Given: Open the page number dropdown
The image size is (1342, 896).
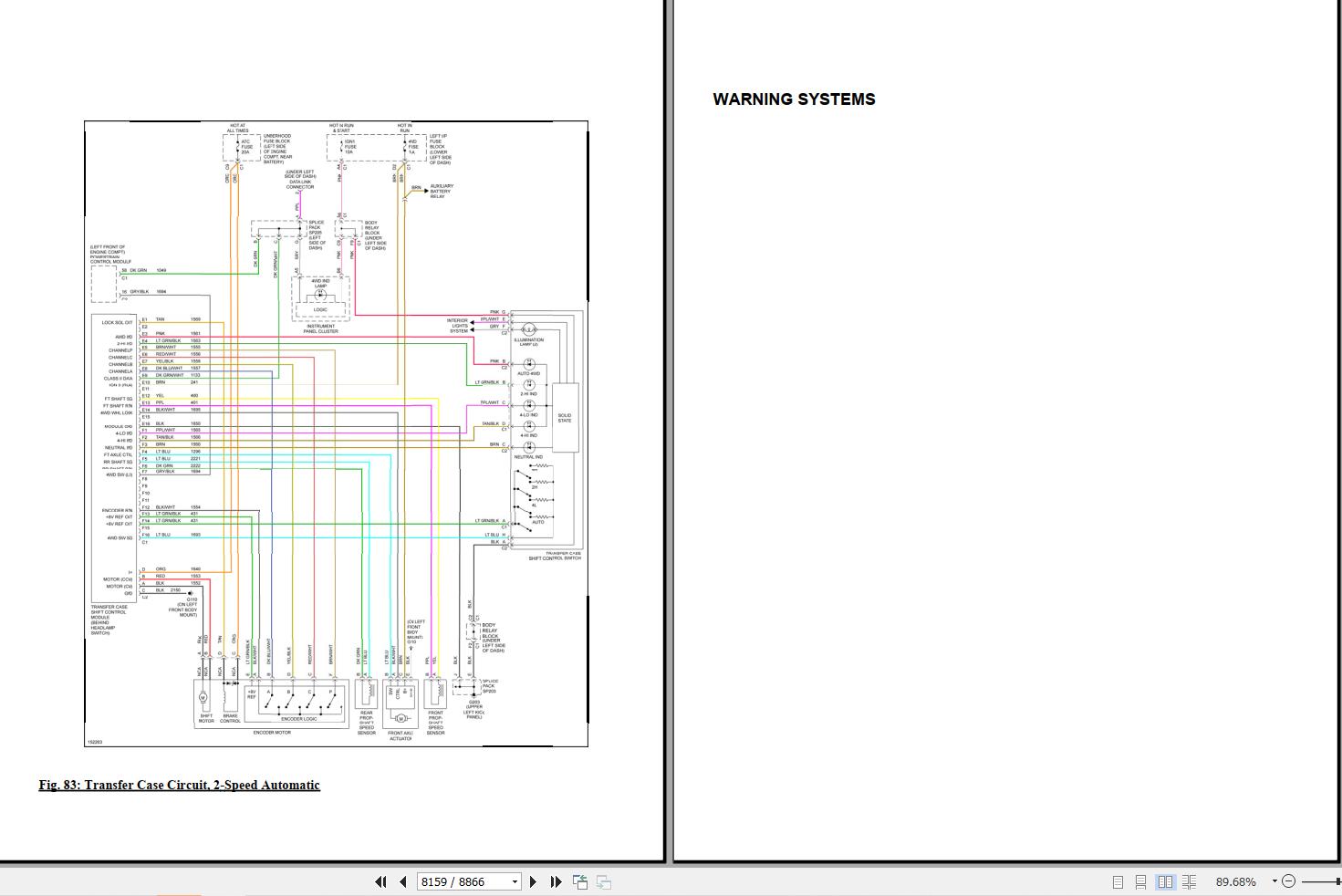Looking at the screenshot, I should pos(515,881).
